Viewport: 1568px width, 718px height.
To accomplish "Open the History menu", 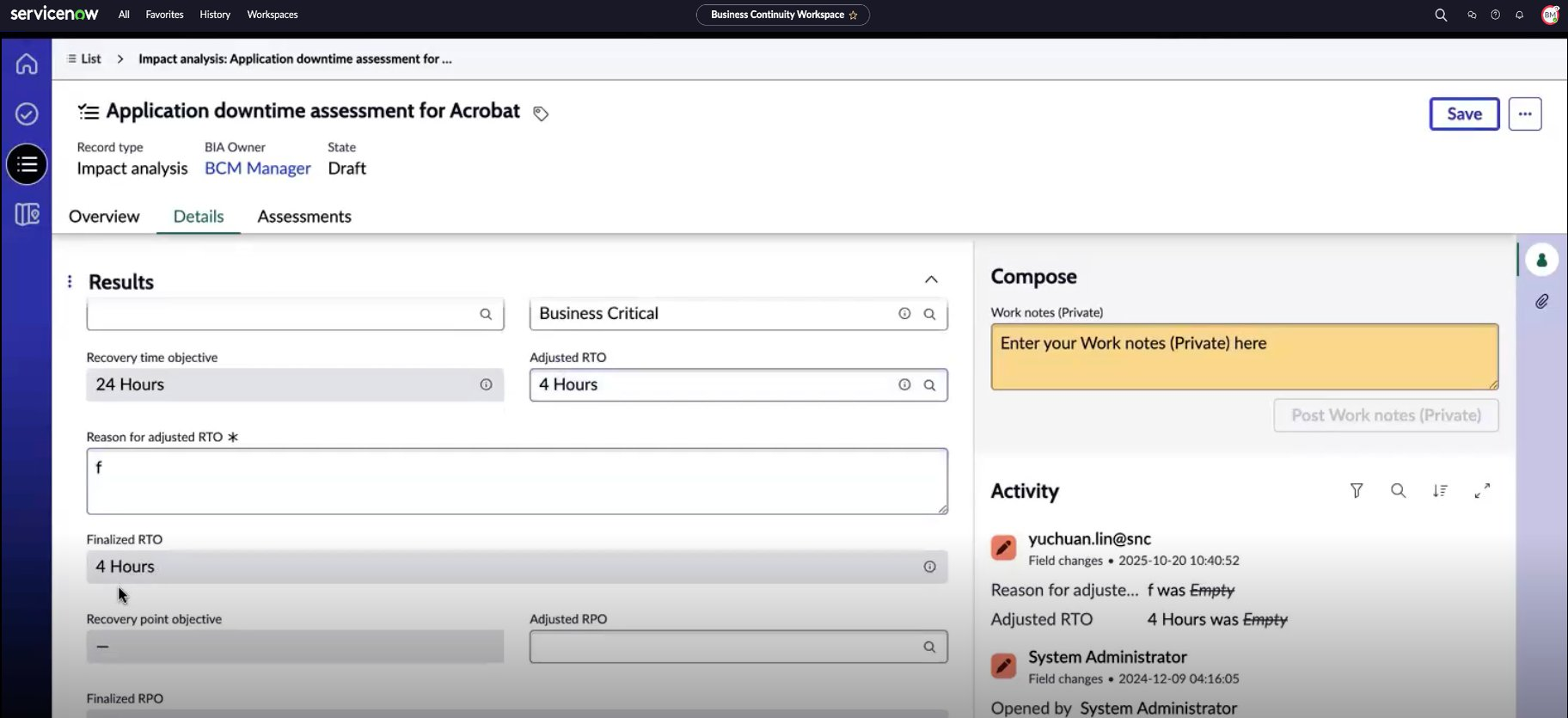I will 215,15.
